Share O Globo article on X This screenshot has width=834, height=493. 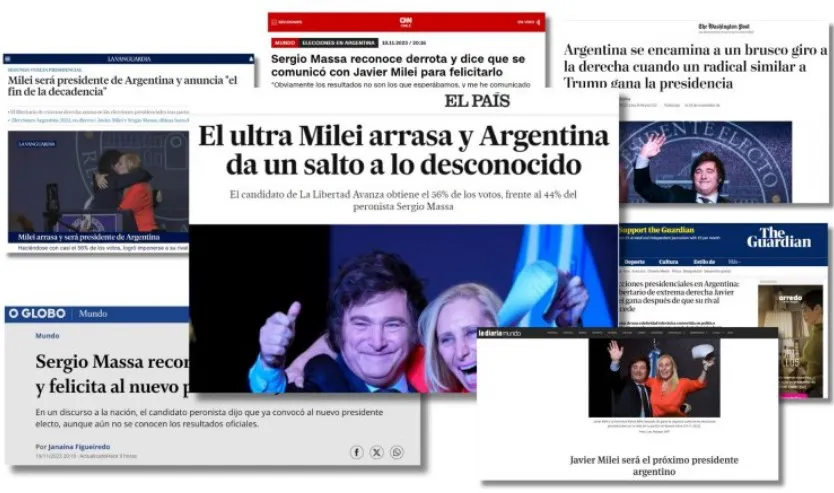(377, 452)
